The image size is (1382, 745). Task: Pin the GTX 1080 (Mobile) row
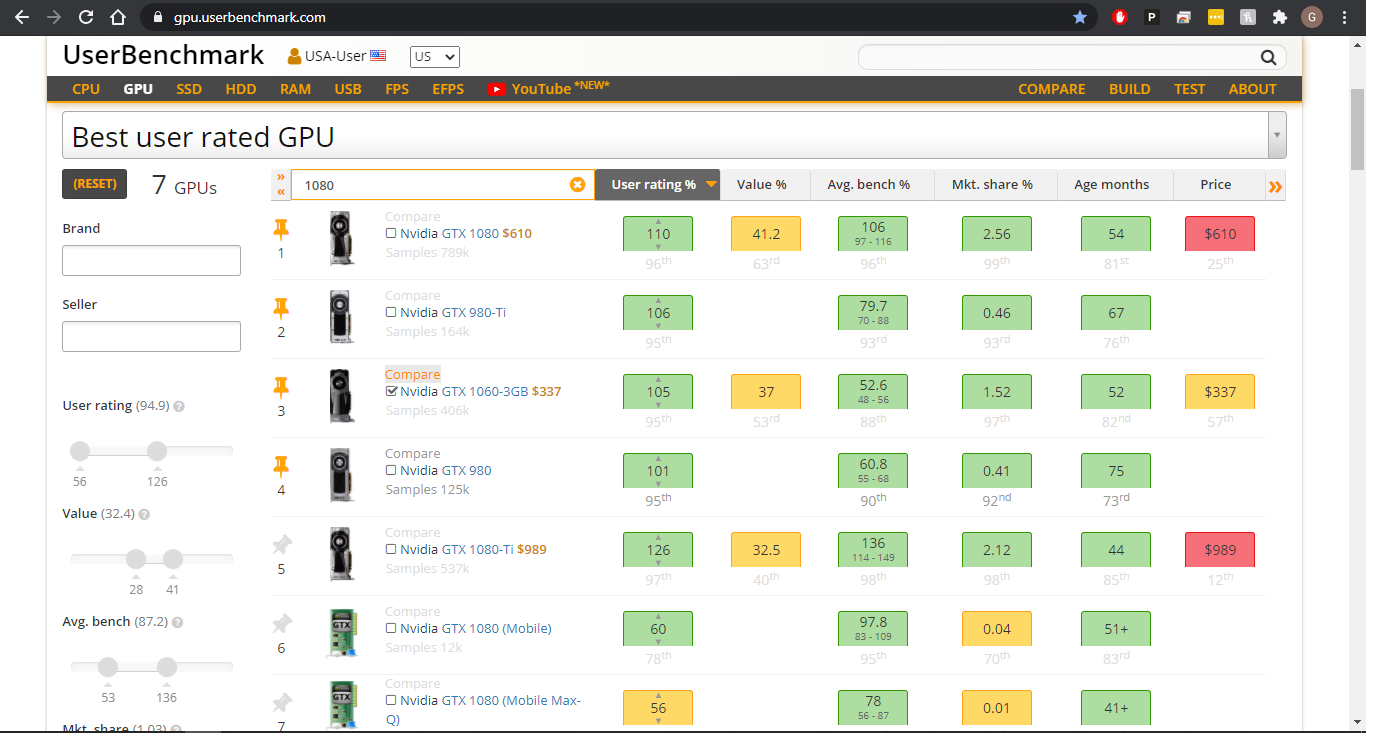point(282,624)
